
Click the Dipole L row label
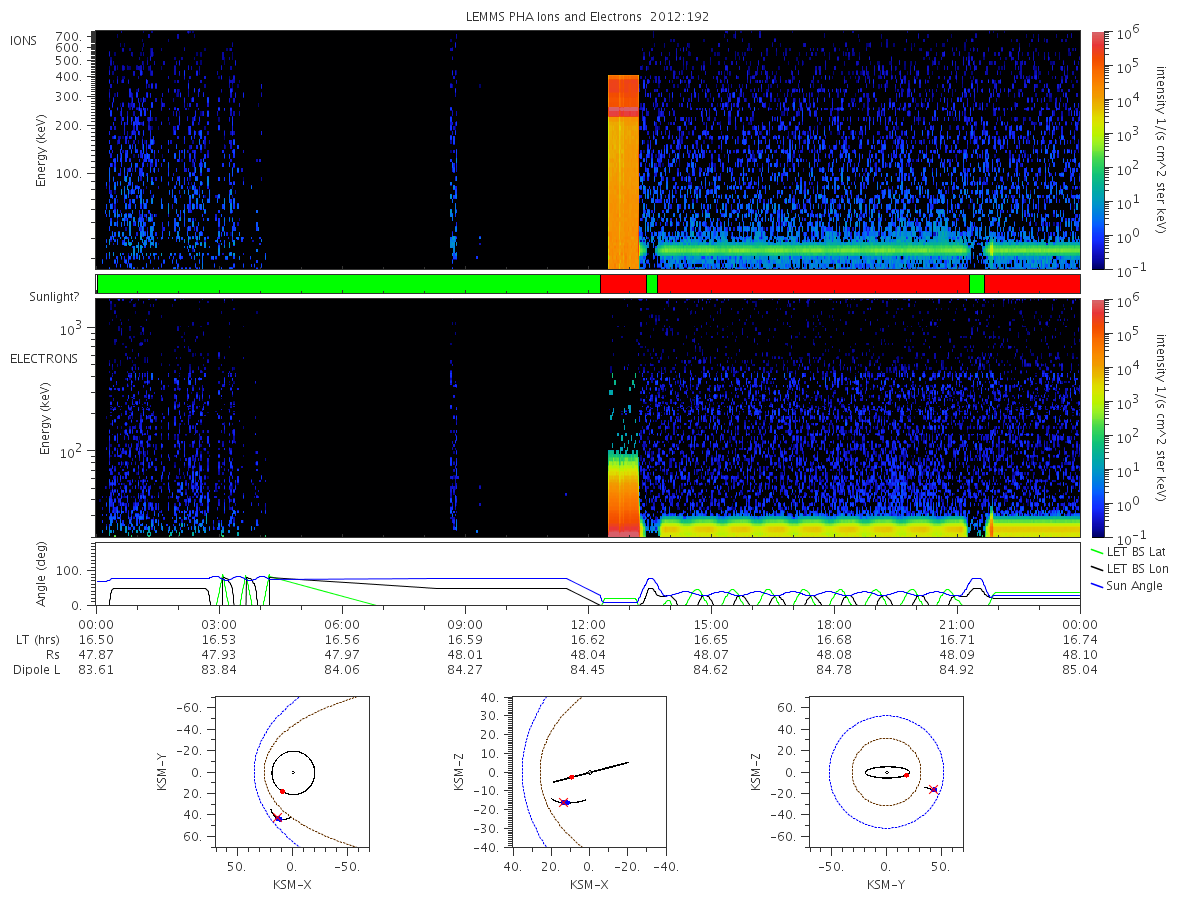[x=36, y=670]
